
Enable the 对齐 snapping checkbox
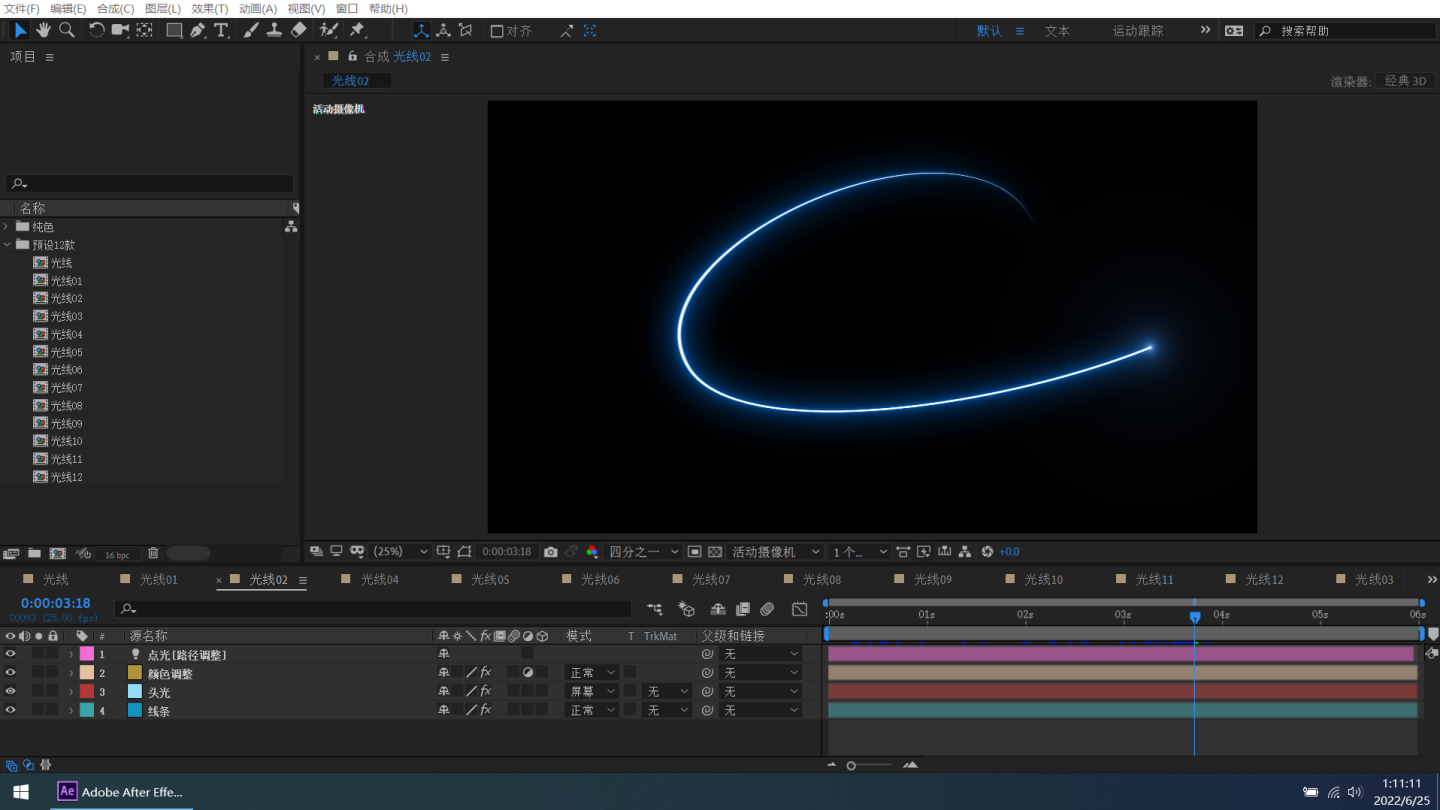497,31
